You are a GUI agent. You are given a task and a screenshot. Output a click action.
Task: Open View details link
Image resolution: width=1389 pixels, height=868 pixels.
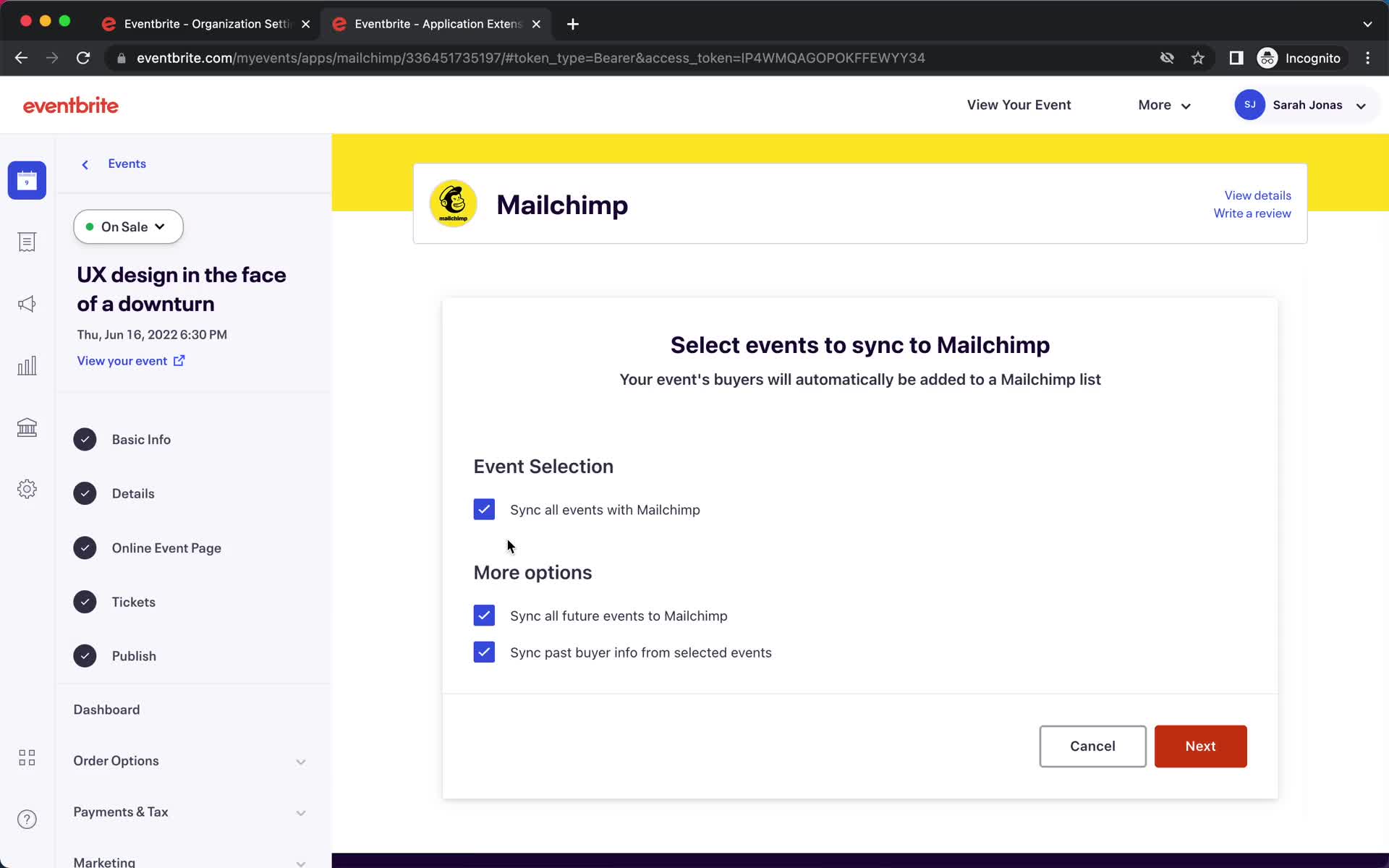point(1258,194)
